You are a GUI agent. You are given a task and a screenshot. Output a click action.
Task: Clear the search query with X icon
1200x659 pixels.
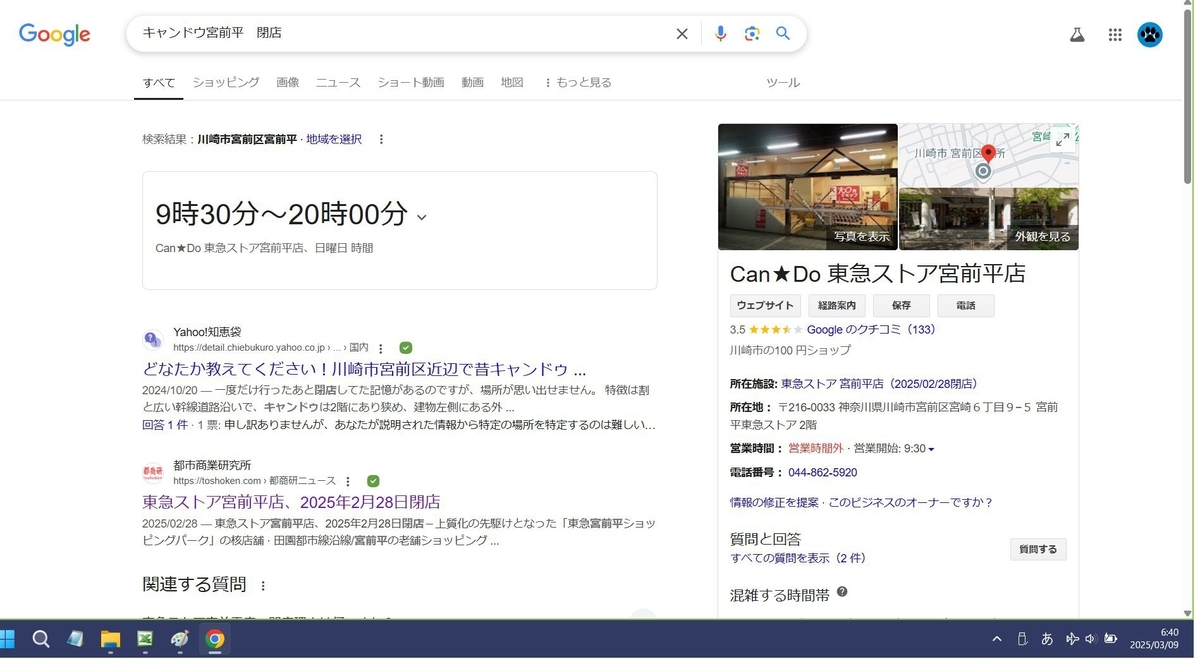pyautogui.click(x=682, y=34)
